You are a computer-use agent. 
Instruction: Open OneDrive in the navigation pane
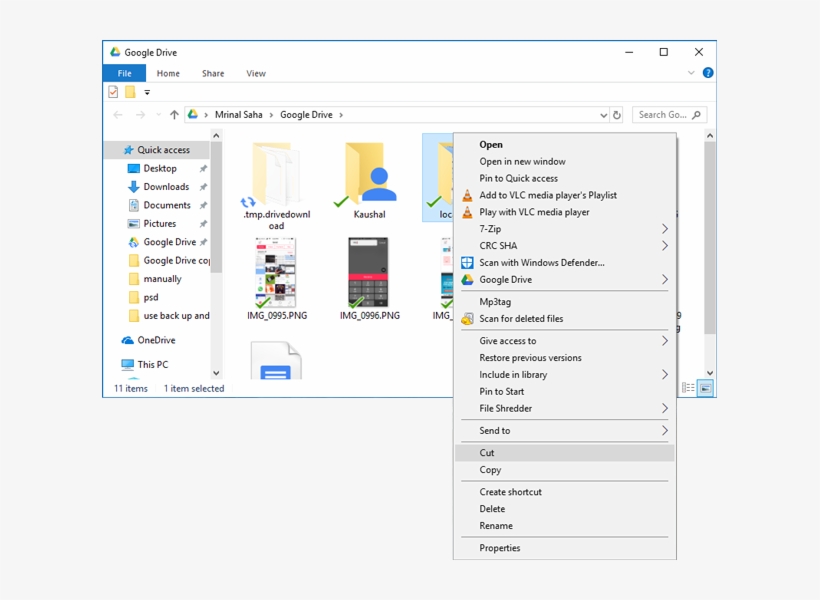point(156,340)
